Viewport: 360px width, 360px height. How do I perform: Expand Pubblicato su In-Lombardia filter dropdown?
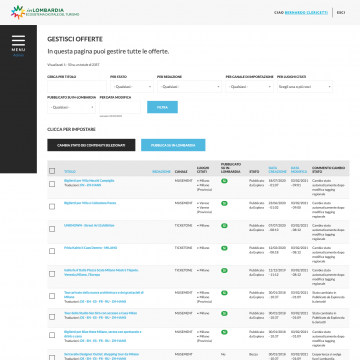pos(71,107)
